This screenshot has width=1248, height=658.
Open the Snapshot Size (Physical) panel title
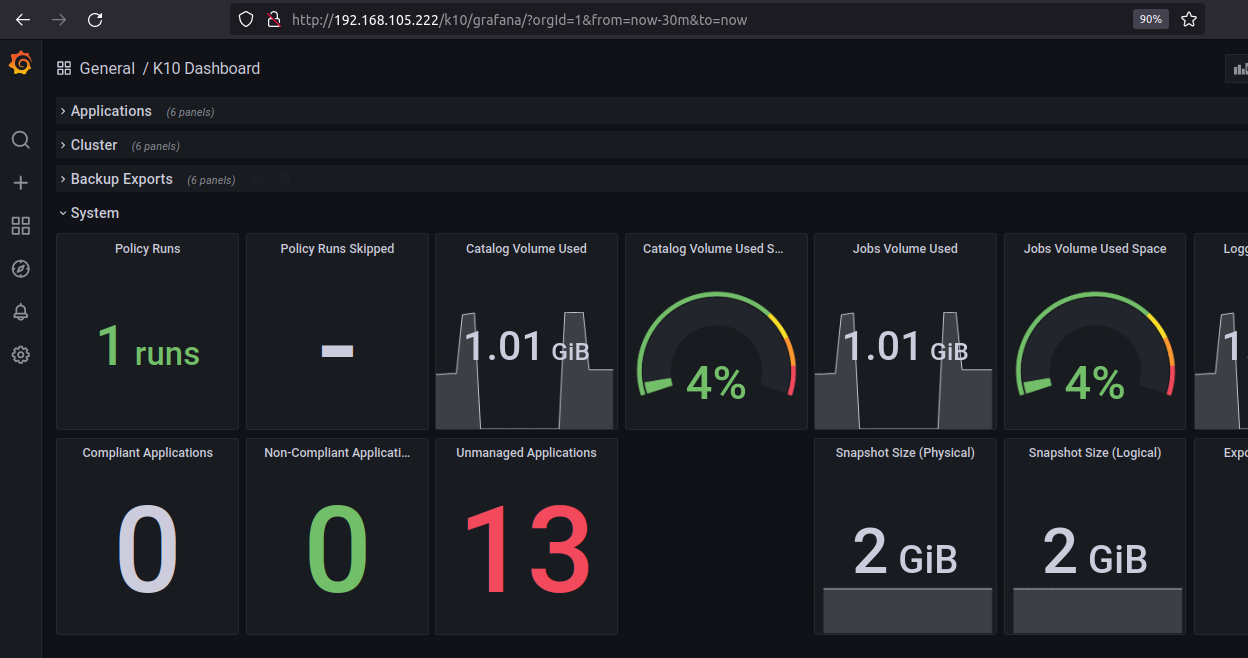tap(905, 453)
